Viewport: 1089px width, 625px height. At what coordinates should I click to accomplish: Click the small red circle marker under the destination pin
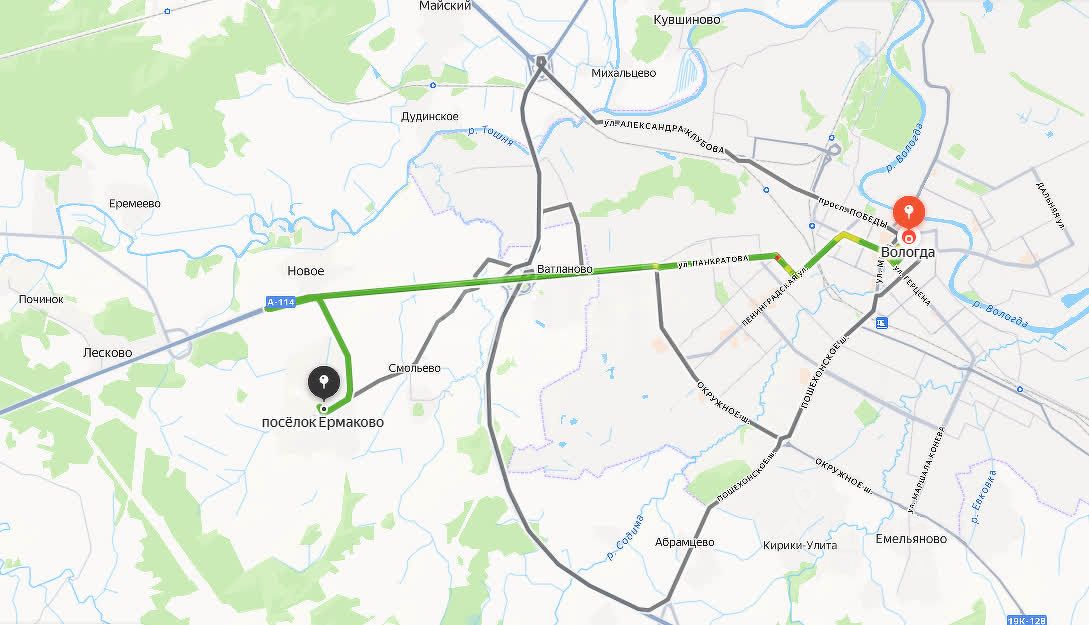click(908, 239)
